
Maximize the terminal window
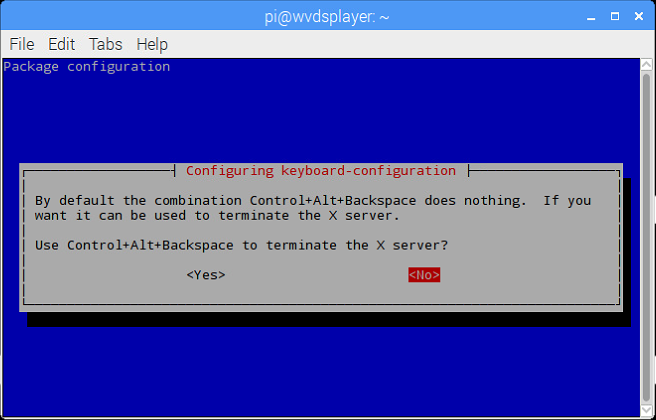[615, 17]
